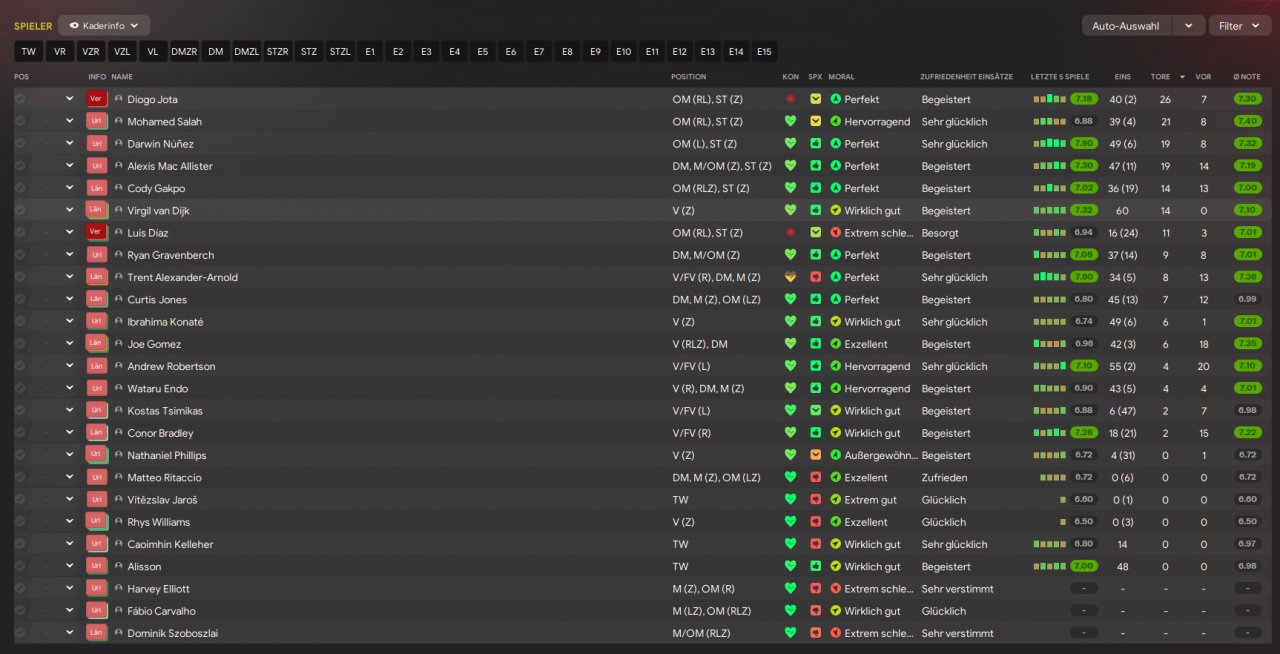The height and width of the screenshot is (654, 1280).
Task: Click Trent Alexander-Arnold's orange heart condition icon
Action: 790,277
